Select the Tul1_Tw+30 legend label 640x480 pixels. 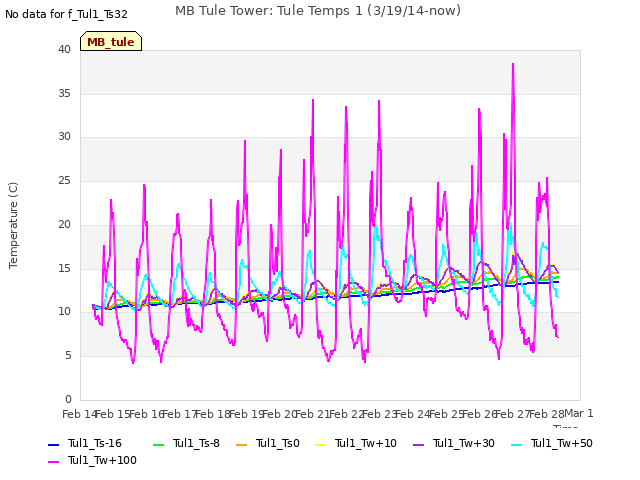tap(464, 443)
